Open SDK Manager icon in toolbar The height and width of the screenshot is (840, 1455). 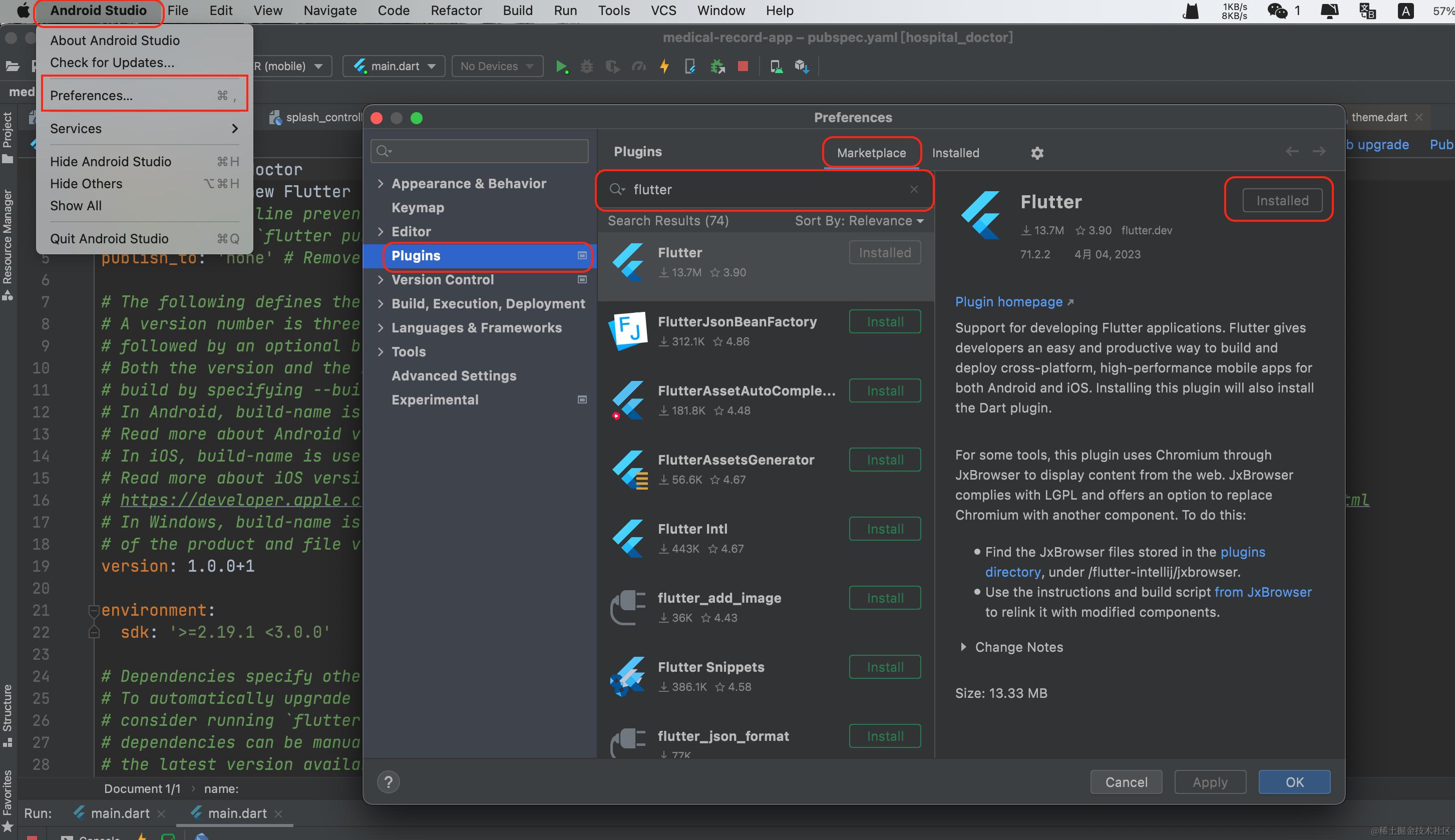(x=801, y=67)
